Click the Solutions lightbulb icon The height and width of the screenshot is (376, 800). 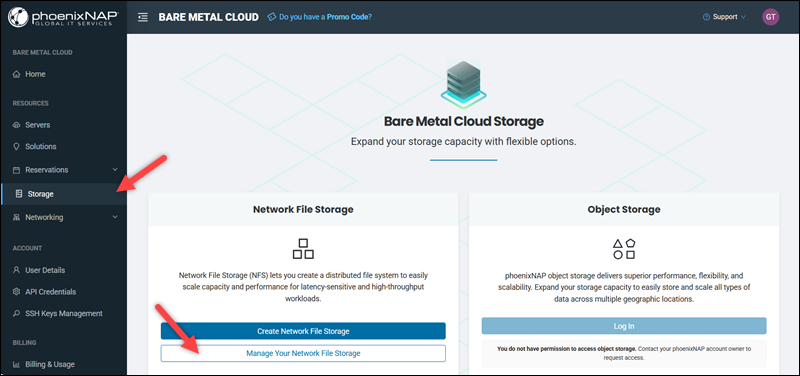(16, 146)
